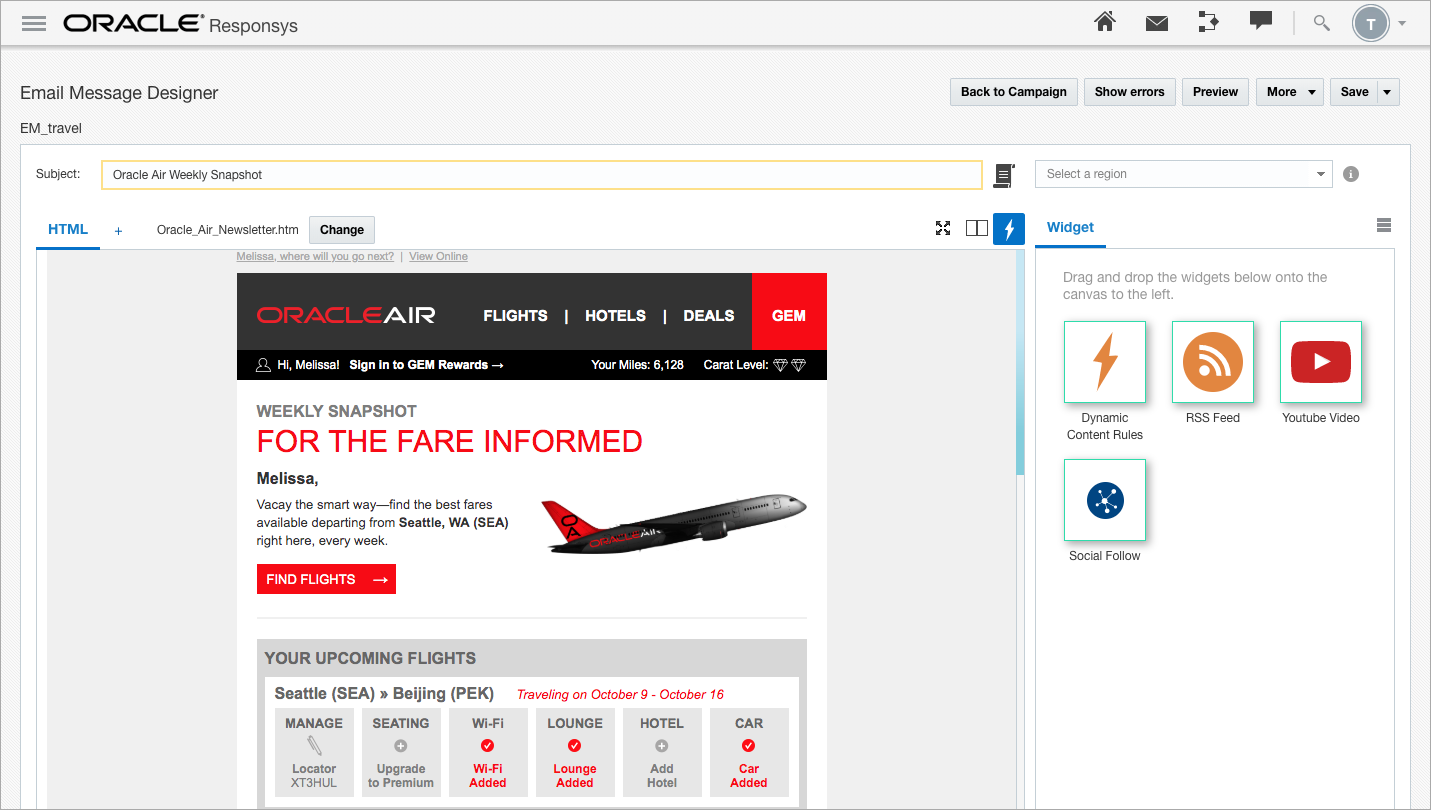
Task: Click 'Traveling on October 9 - October 16'
Action: (x=620, y=695)
